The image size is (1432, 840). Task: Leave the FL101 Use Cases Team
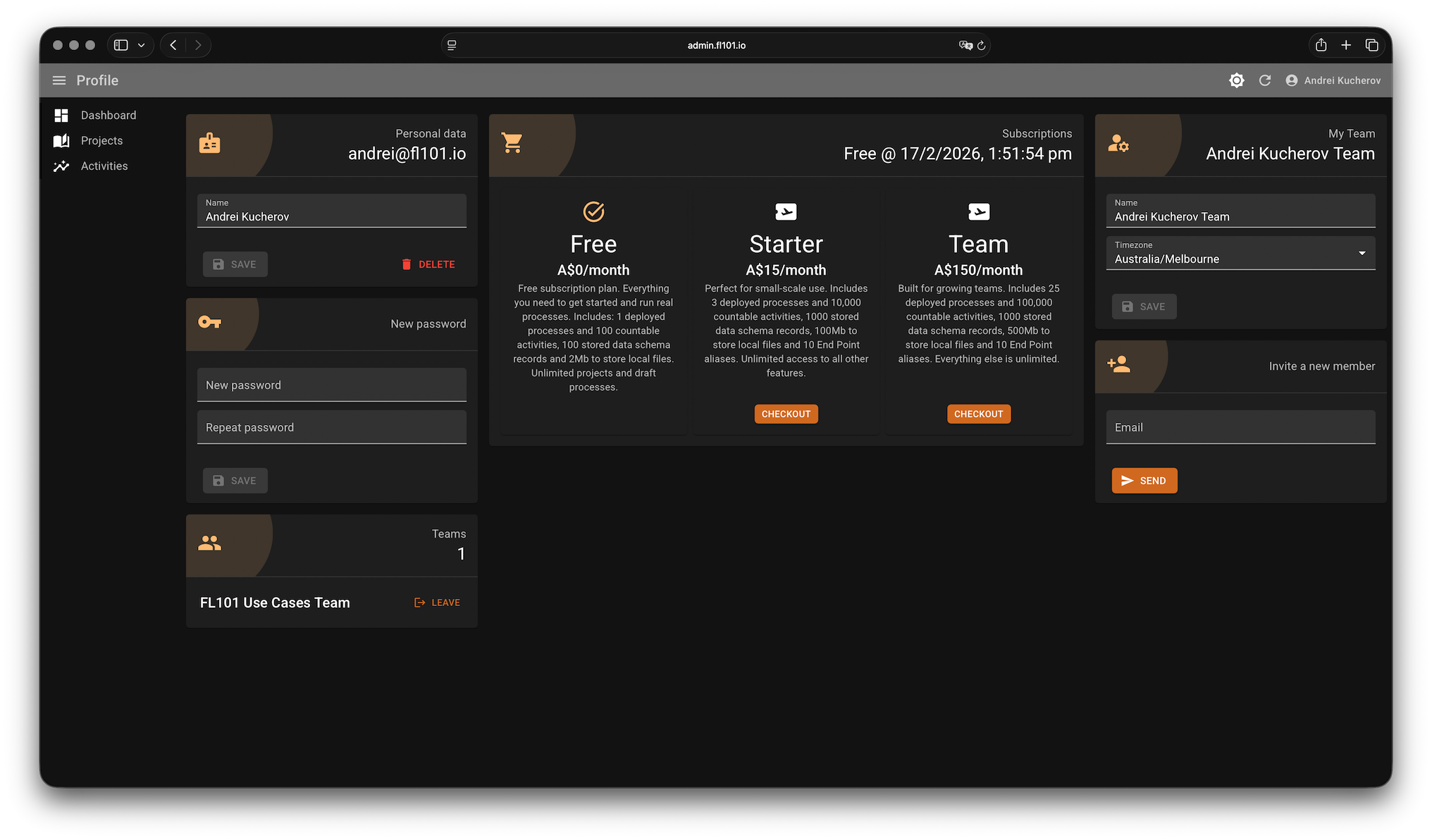437,603
